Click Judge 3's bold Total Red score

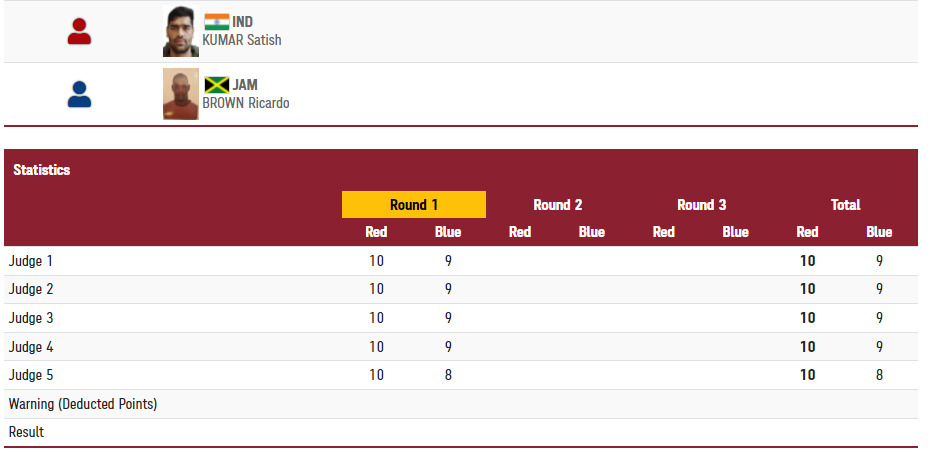(x=807, y=318)
